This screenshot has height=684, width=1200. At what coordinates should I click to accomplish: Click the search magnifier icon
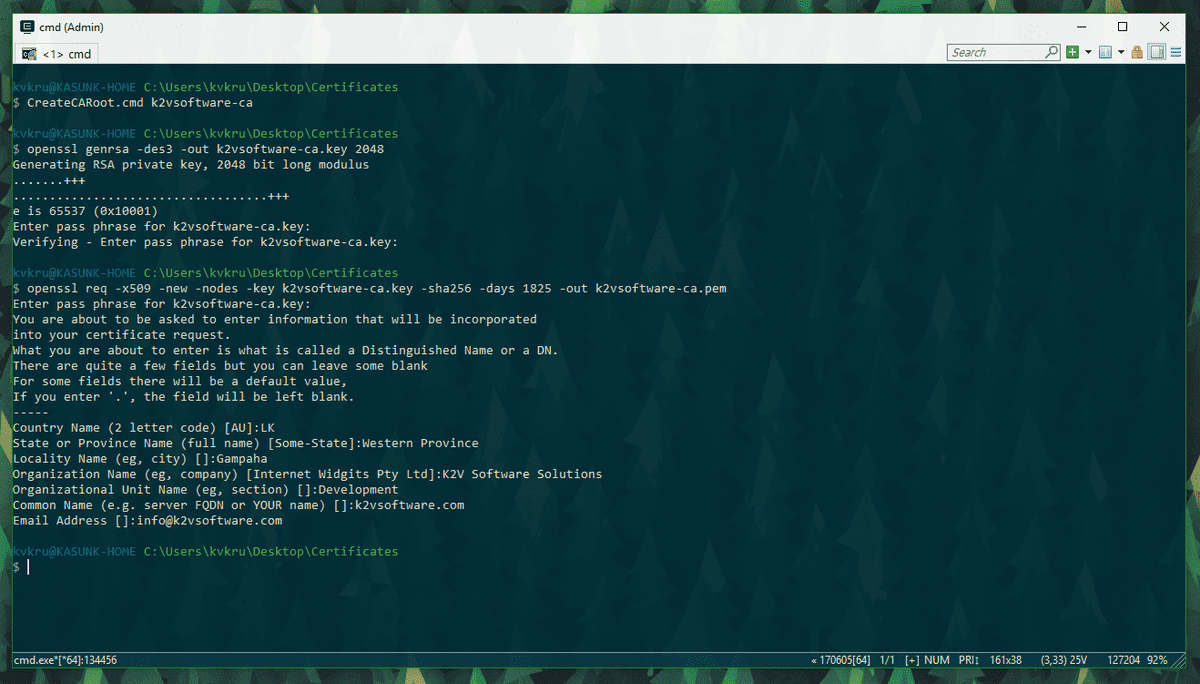coord(1052,51)
